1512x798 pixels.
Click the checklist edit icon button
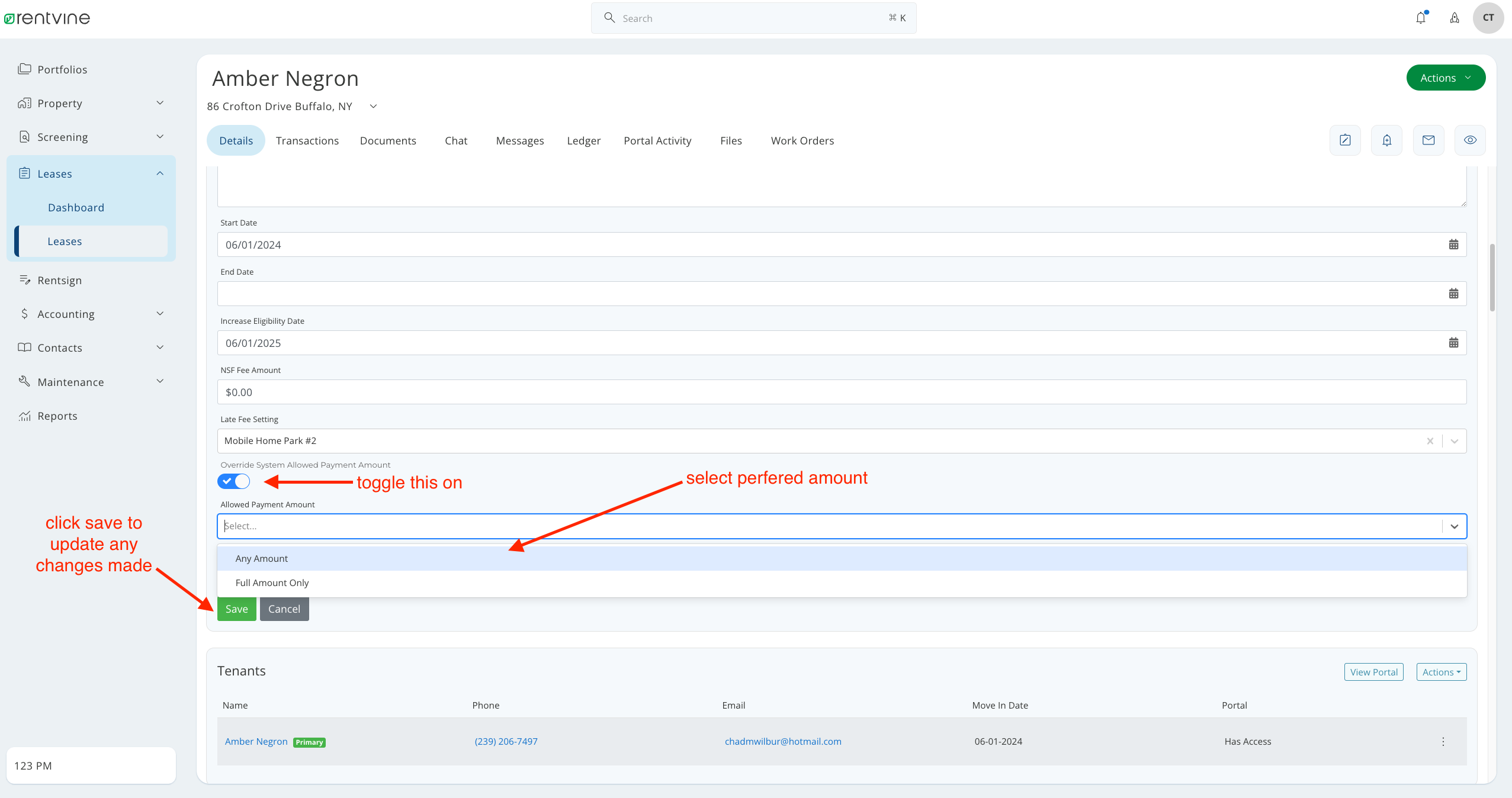1345,140
